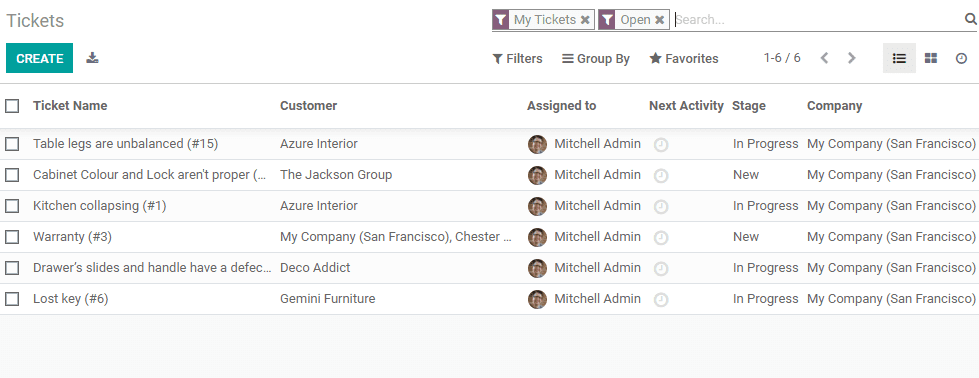This screenshot has width=979, height=378.
Task: Sort by the Stage column header
Action: (x=749, y=106)
